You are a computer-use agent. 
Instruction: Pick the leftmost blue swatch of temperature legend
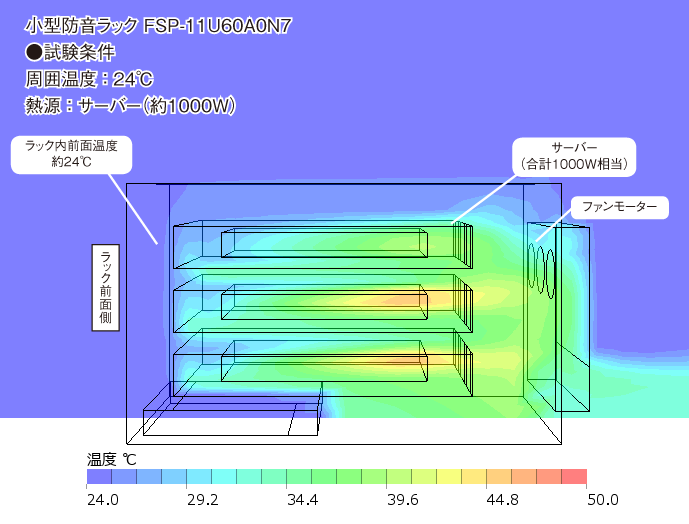pyautogui.click(x=99, y=477)
